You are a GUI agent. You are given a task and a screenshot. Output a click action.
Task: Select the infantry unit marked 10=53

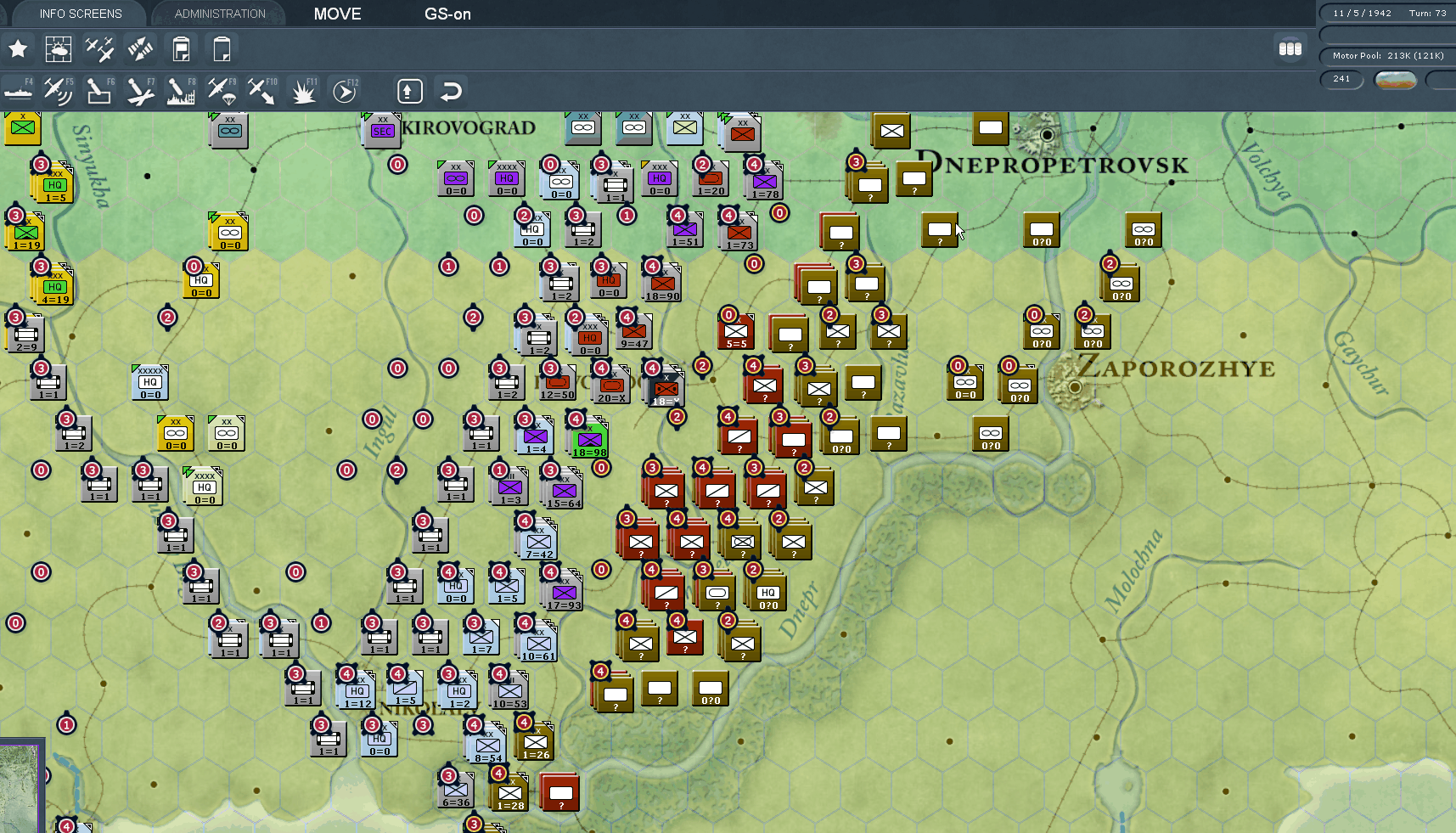click(x=509, y=690)
